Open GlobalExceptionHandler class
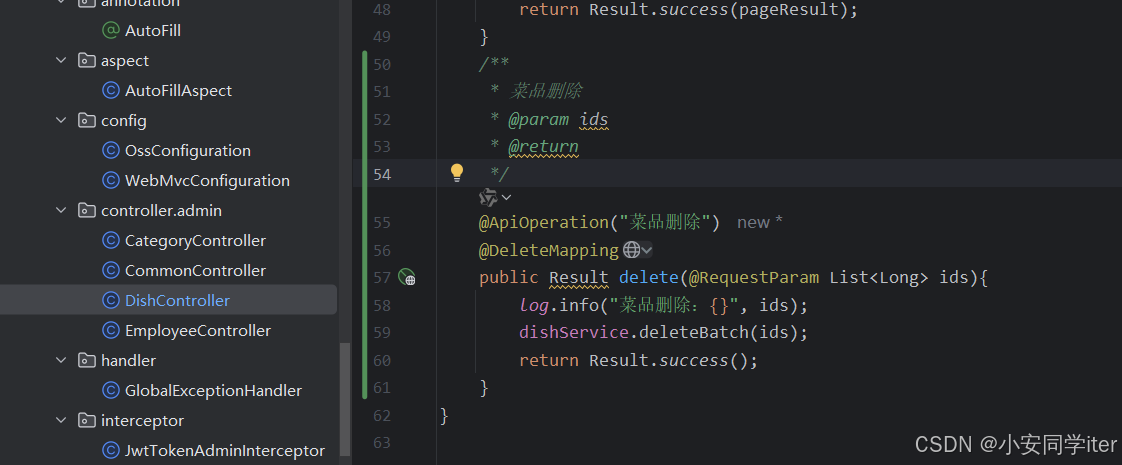1122x465 pixels. pos(213,391)
